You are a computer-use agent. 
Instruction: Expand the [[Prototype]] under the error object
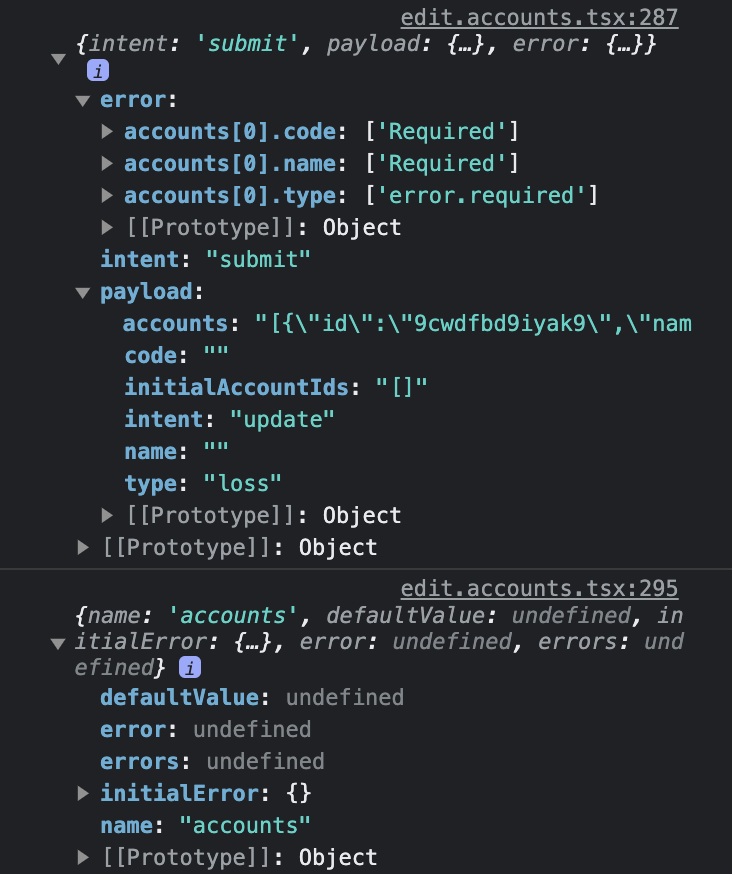pyautogui.click(x=108, y=227)
